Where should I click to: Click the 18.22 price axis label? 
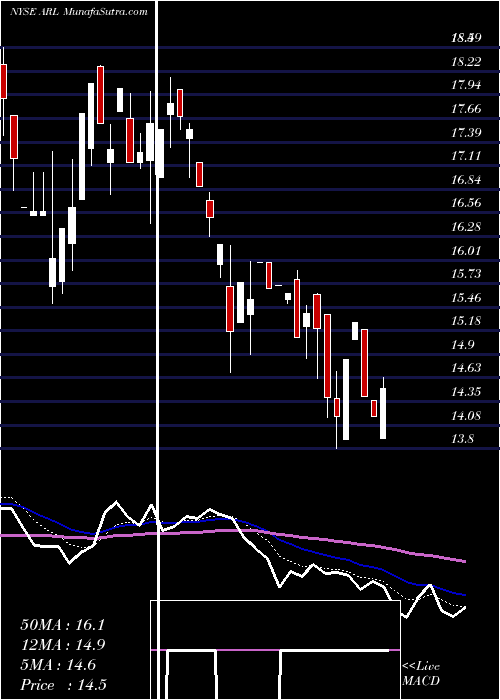466,62
